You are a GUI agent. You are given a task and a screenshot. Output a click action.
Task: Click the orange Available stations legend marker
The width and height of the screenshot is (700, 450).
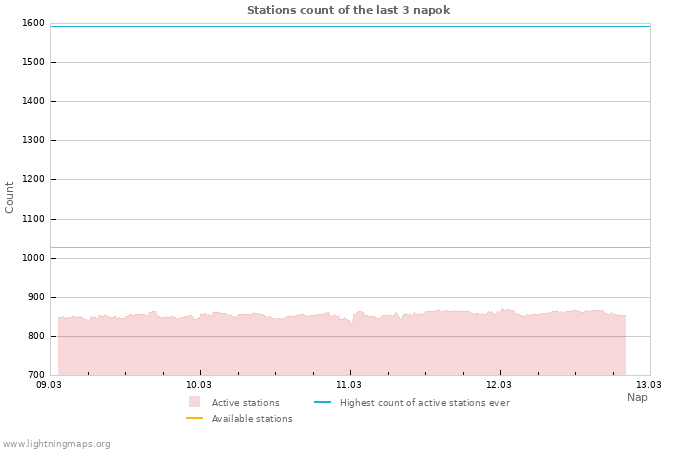coord(194,418)
